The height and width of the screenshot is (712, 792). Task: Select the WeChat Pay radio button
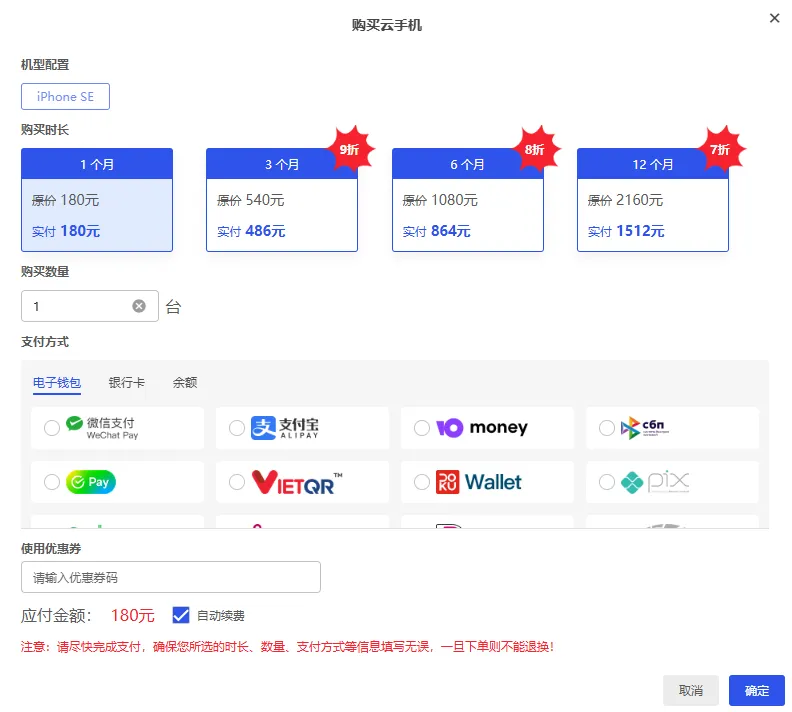[52, 428]
